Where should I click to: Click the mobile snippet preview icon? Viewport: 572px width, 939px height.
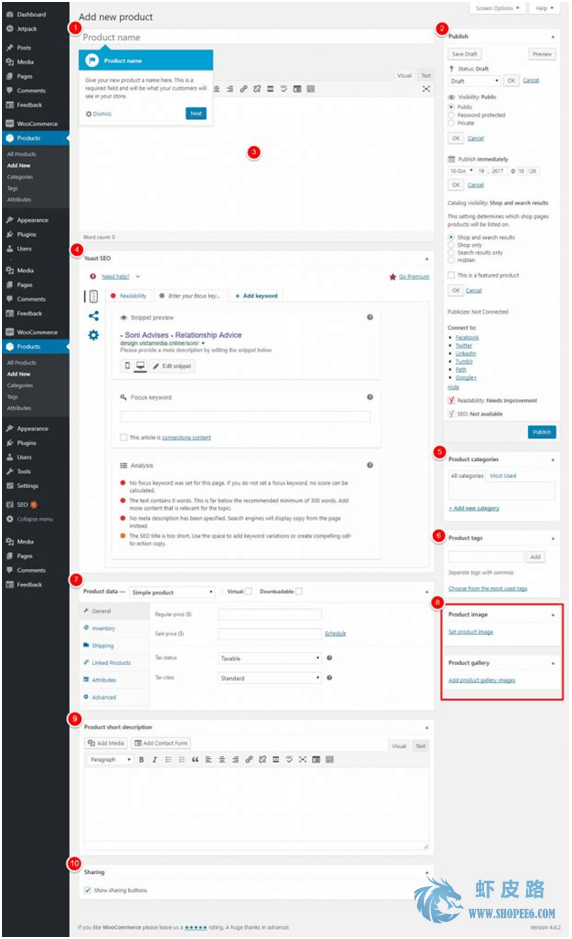pyautogui.click(x=127, y=365)
